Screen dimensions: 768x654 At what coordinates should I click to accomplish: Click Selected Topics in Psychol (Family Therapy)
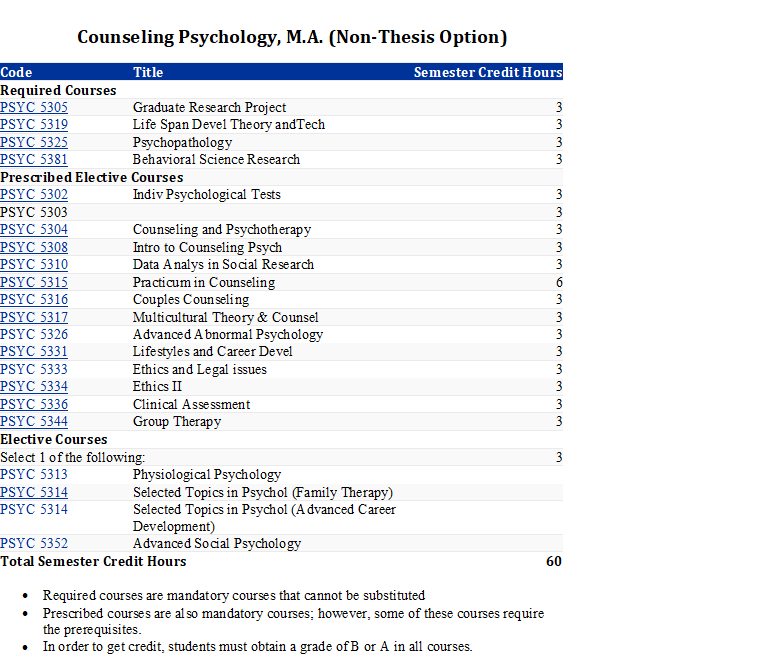tap(263, 492)
